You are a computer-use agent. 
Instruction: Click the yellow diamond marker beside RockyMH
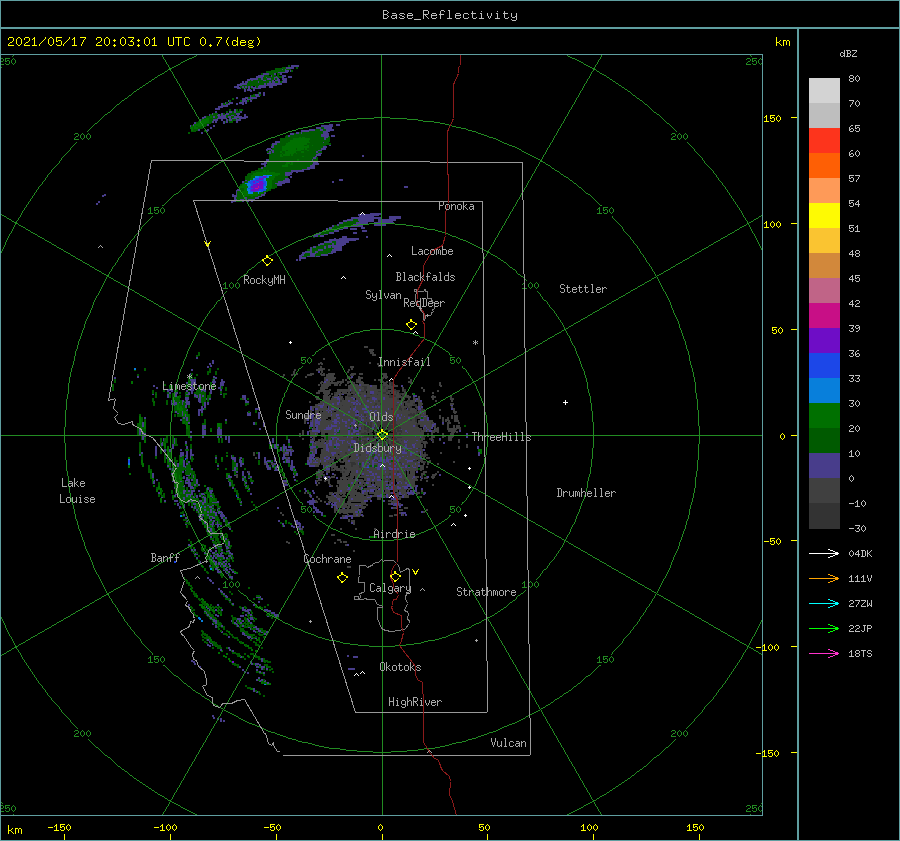[x=267, y=261]
